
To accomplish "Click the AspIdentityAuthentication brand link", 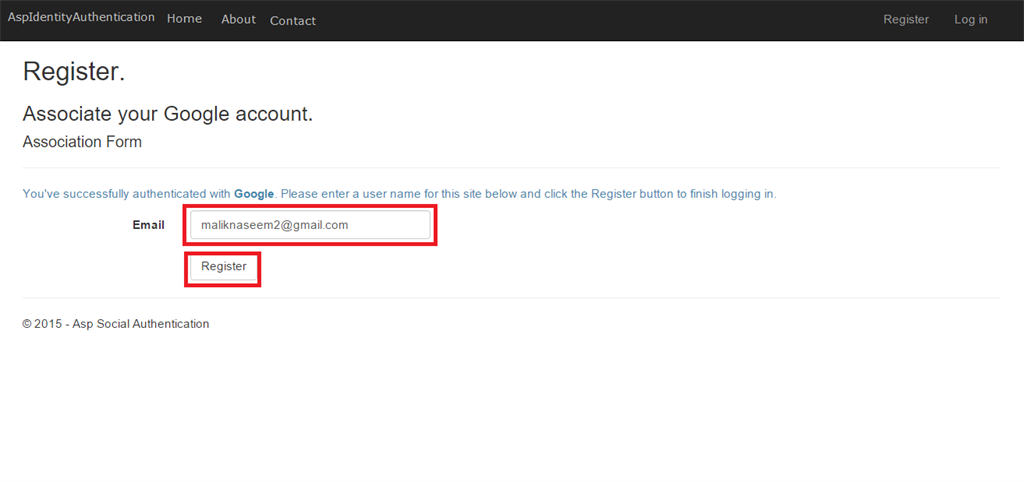I will pyautogui.click(x=81, y=18).
